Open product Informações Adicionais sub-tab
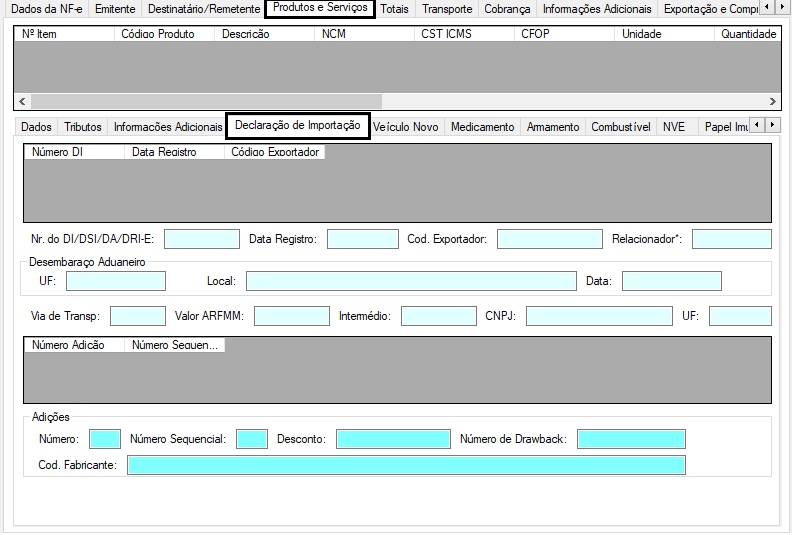This screenshot has height=535, width=792. tap(168, 127)
